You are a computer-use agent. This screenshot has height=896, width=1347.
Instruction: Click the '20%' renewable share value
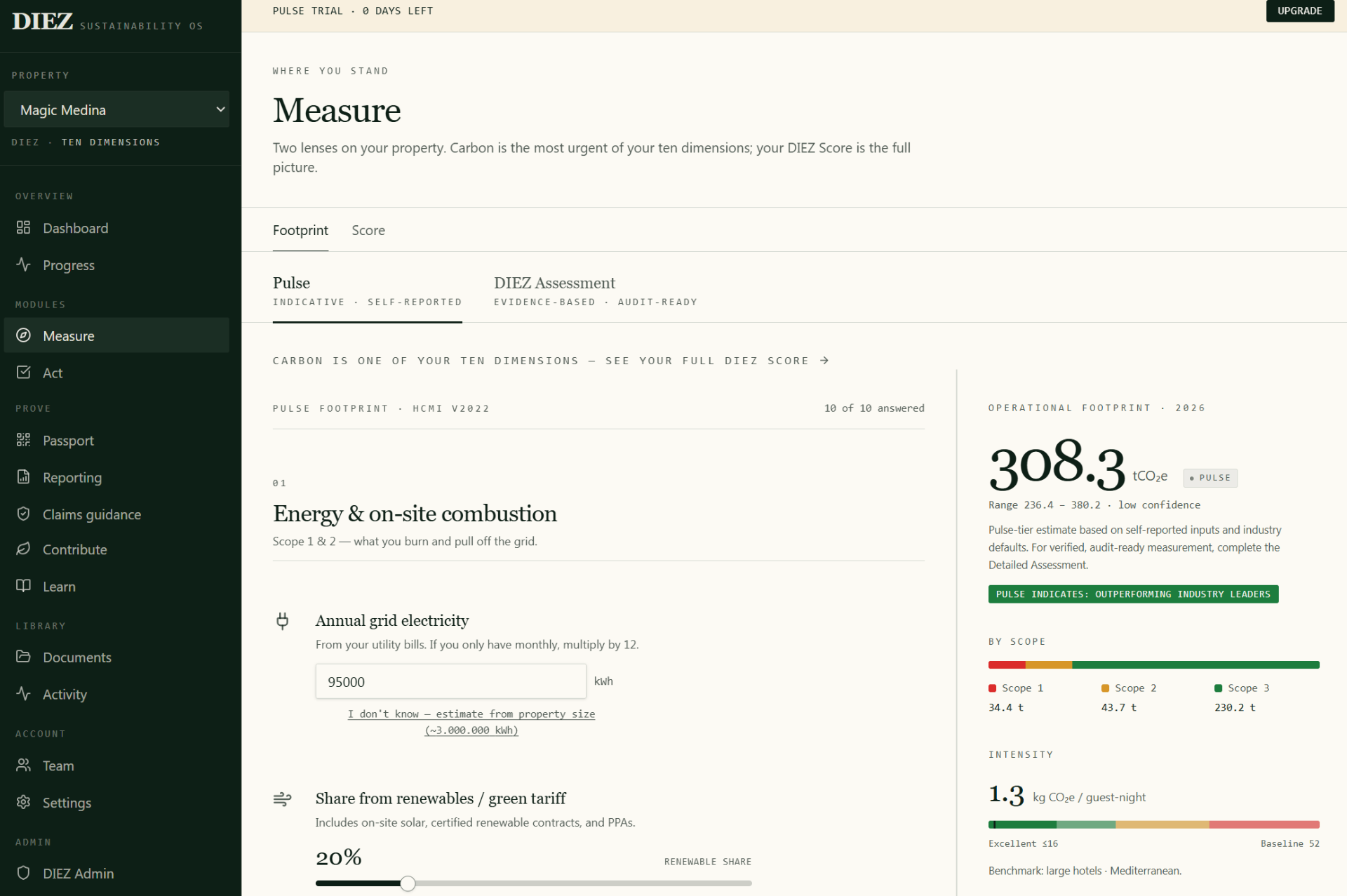(338, 857)
